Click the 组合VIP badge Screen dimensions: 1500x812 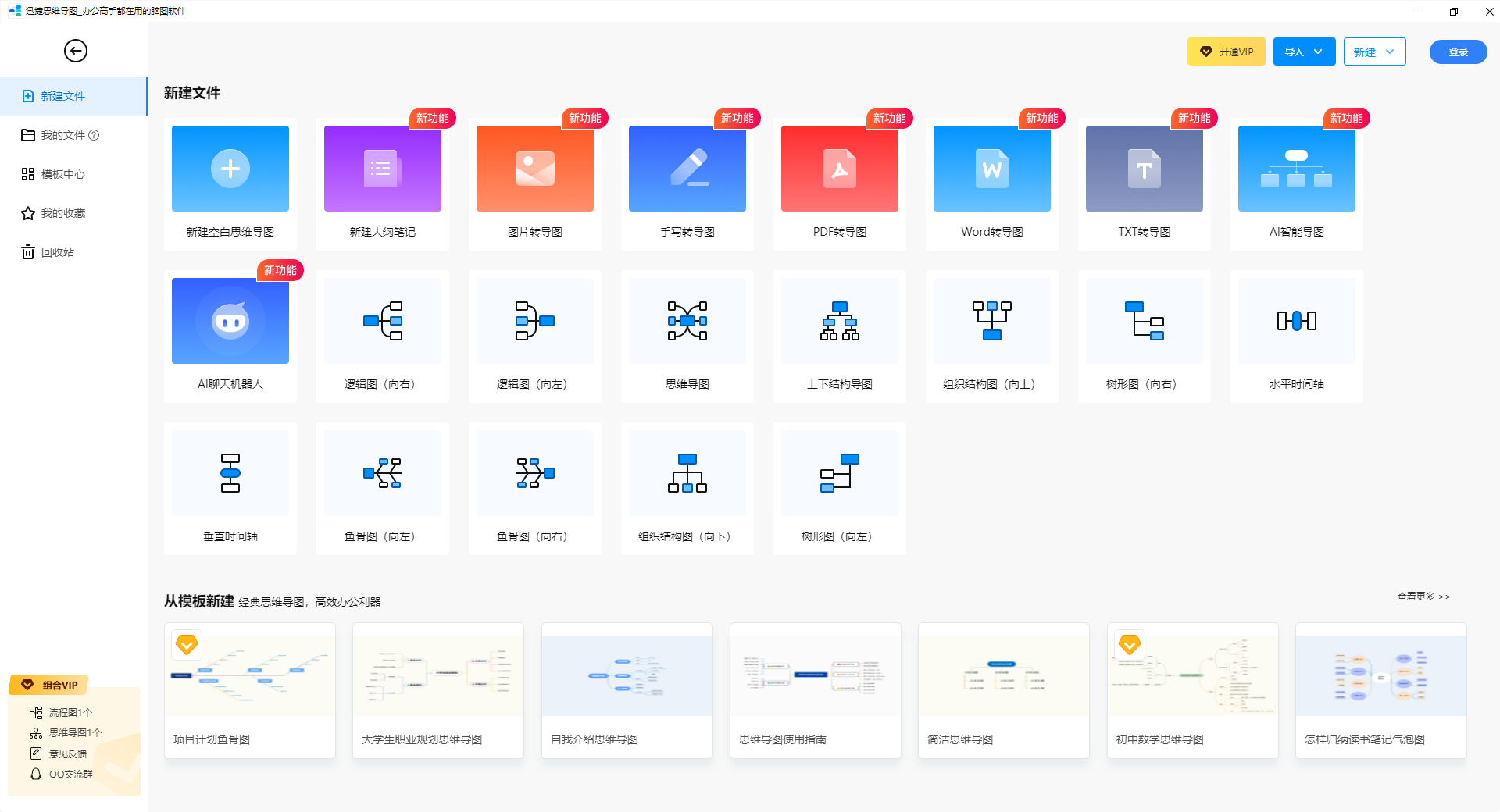tap(49, 685)
